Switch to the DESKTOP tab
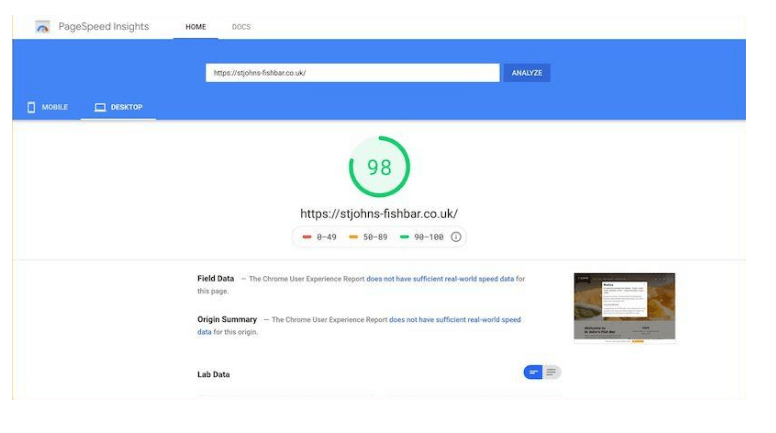This screenshot has width=776, height=433. point(118,107)
